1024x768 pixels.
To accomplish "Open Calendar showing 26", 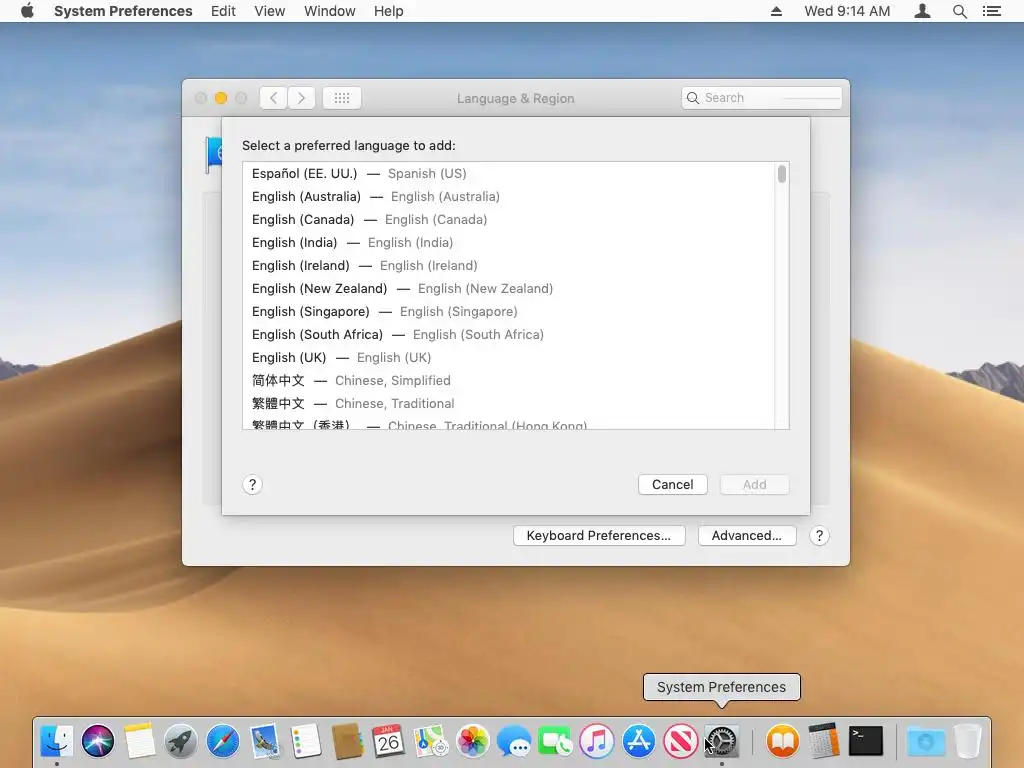I will point(389,741).
